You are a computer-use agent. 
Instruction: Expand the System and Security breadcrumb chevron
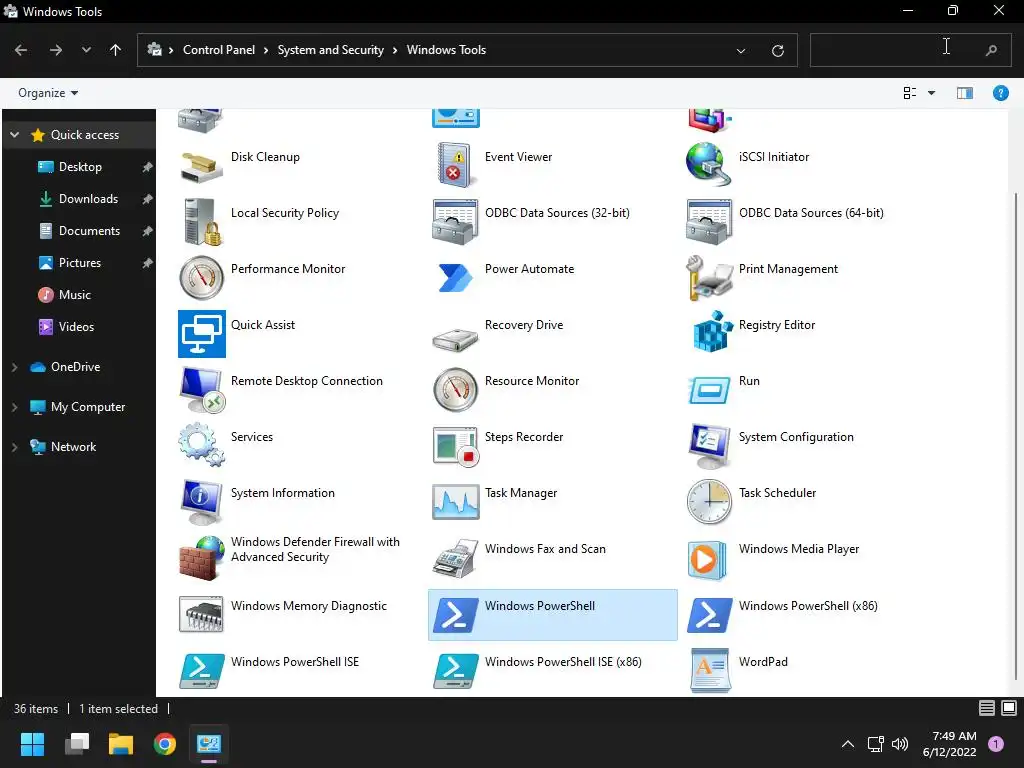394,50
